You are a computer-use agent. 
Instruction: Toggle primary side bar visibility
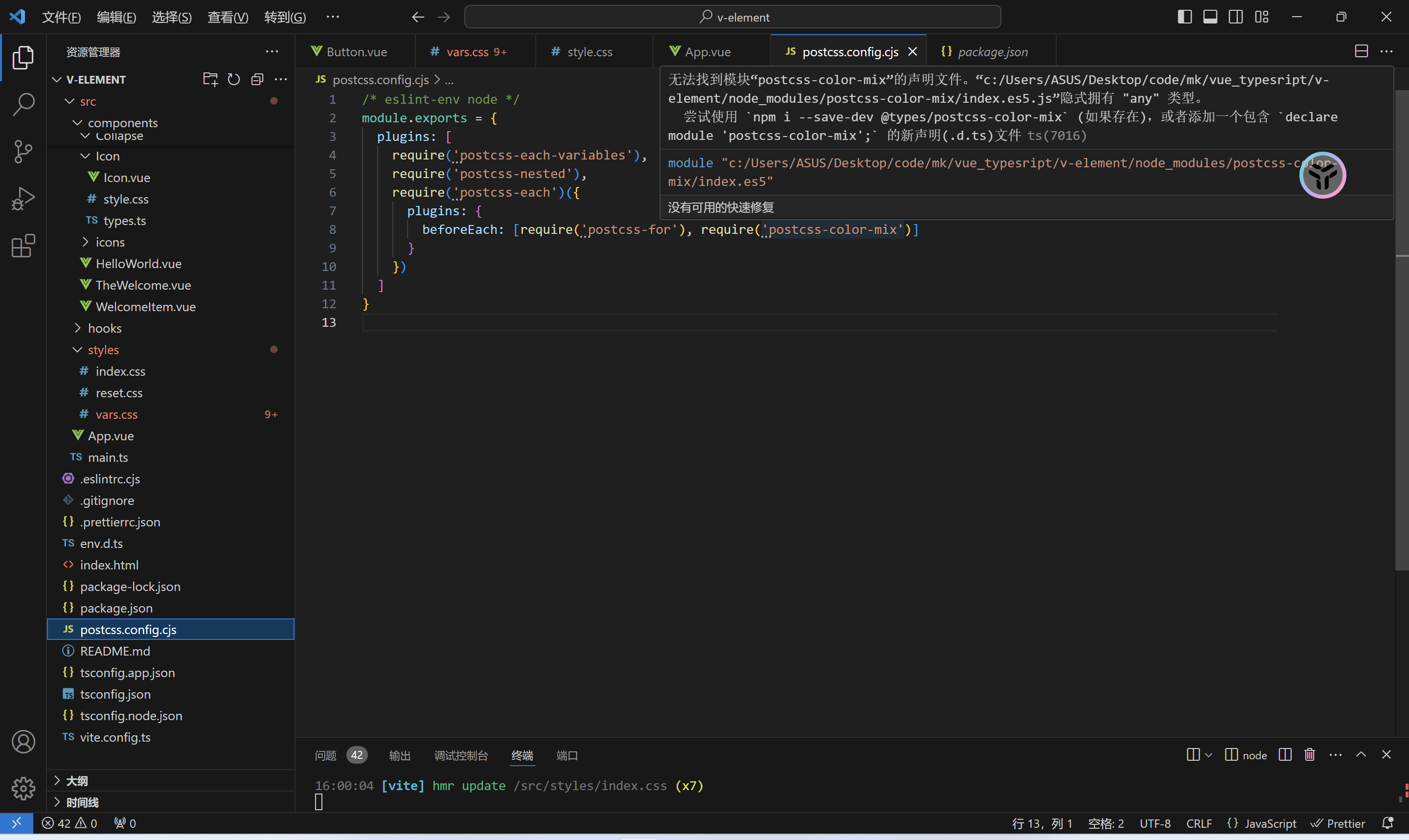1184,17
